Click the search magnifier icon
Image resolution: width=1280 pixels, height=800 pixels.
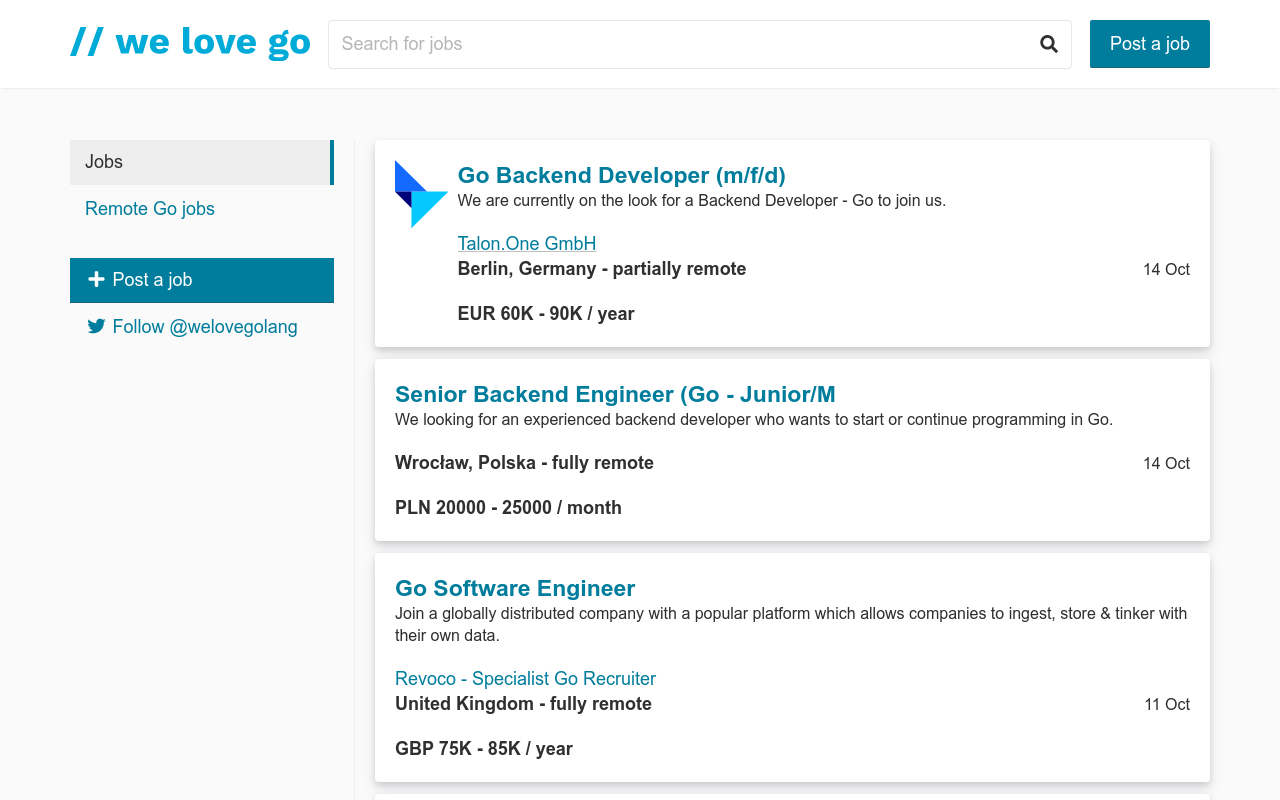click(1048, 44)
